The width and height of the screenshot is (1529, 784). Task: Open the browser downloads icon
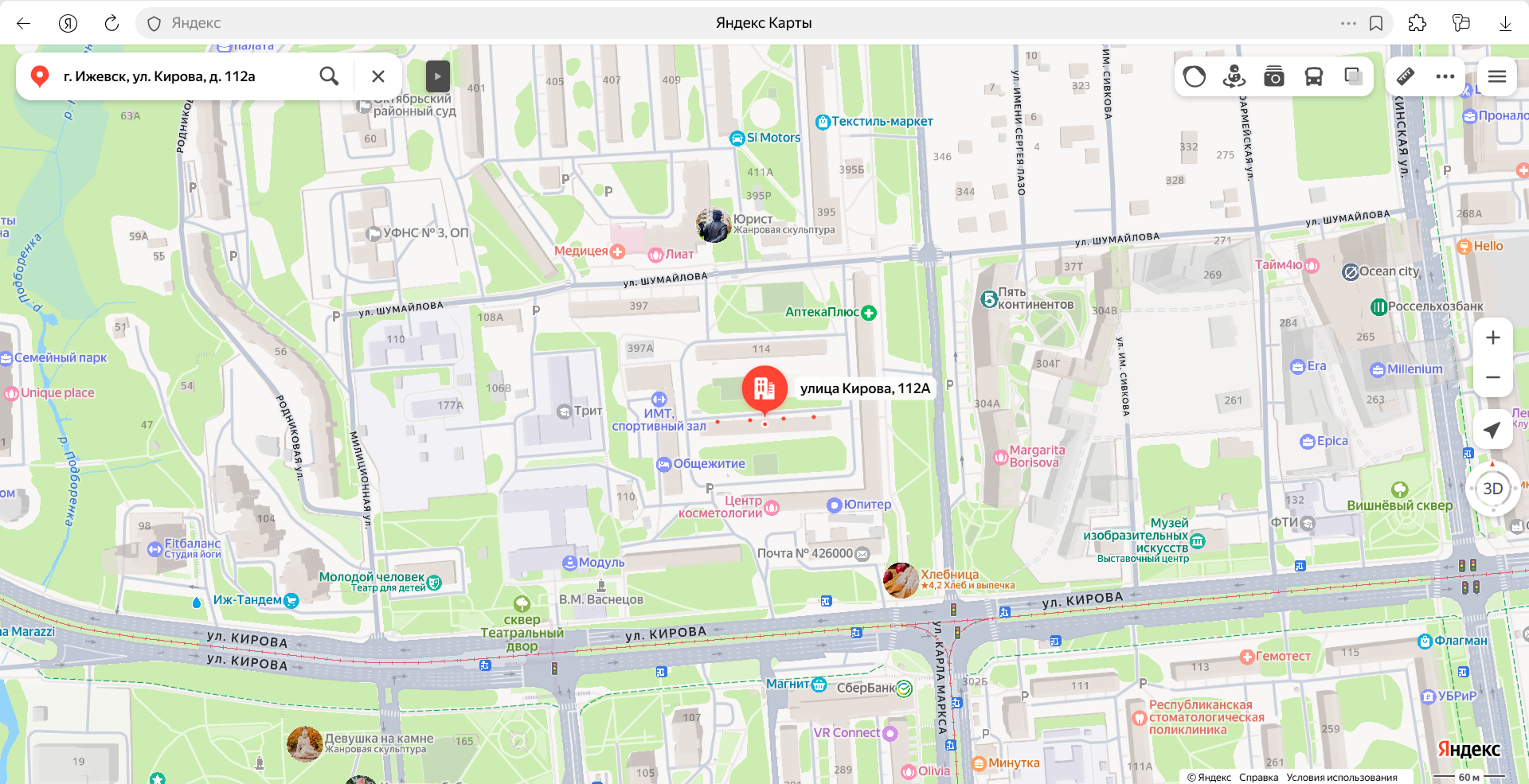point(1505,23)
